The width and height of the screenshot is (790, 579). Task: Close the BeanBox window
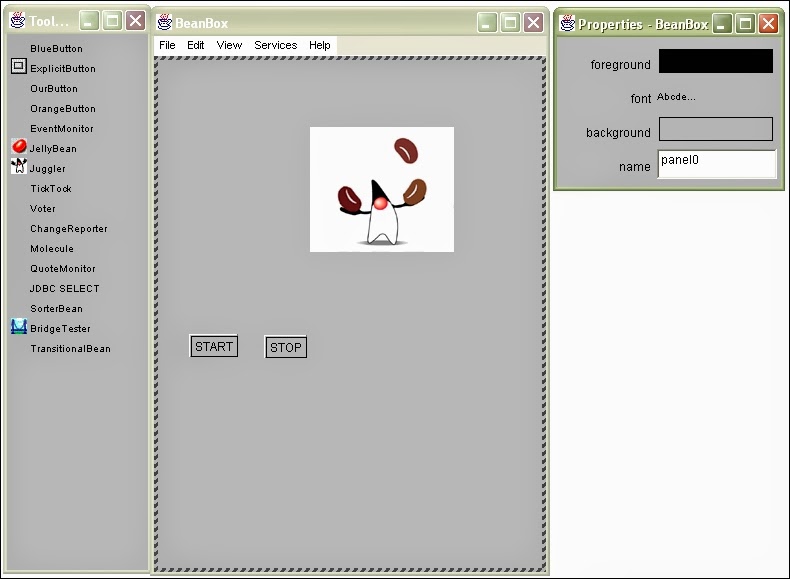point(534,23)
